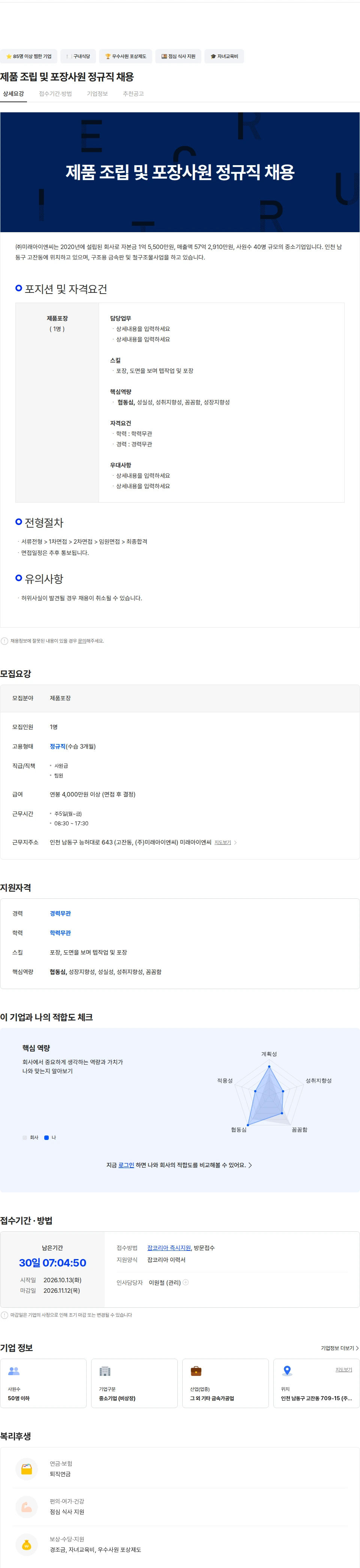360x1568 pixels.
Task: Click the info icon beside 채용정보에 잘못된 내용
Action: click(5, 641)
